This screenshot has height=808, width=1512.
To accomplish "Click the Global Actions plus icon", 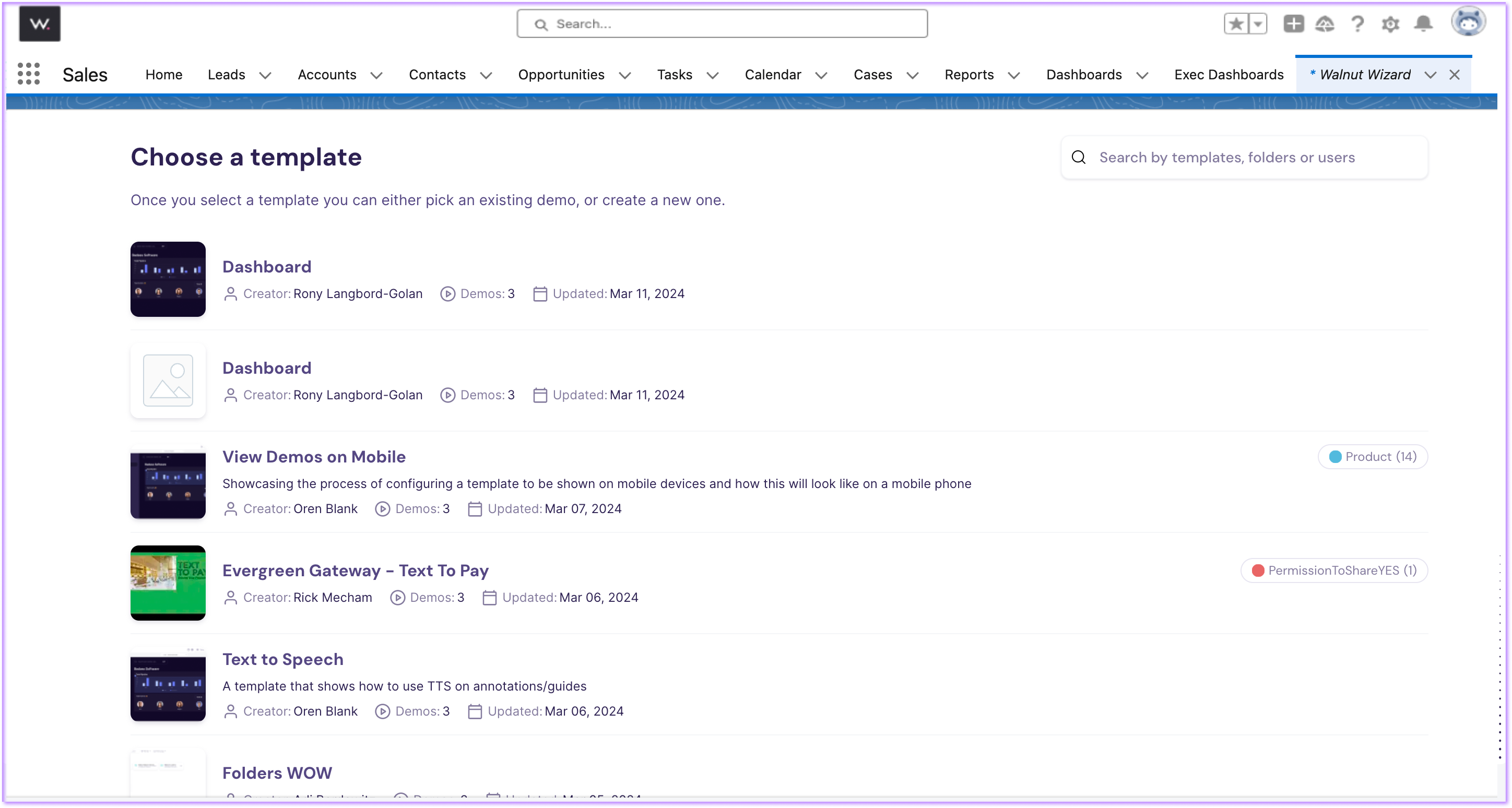I will [1293, 24].
